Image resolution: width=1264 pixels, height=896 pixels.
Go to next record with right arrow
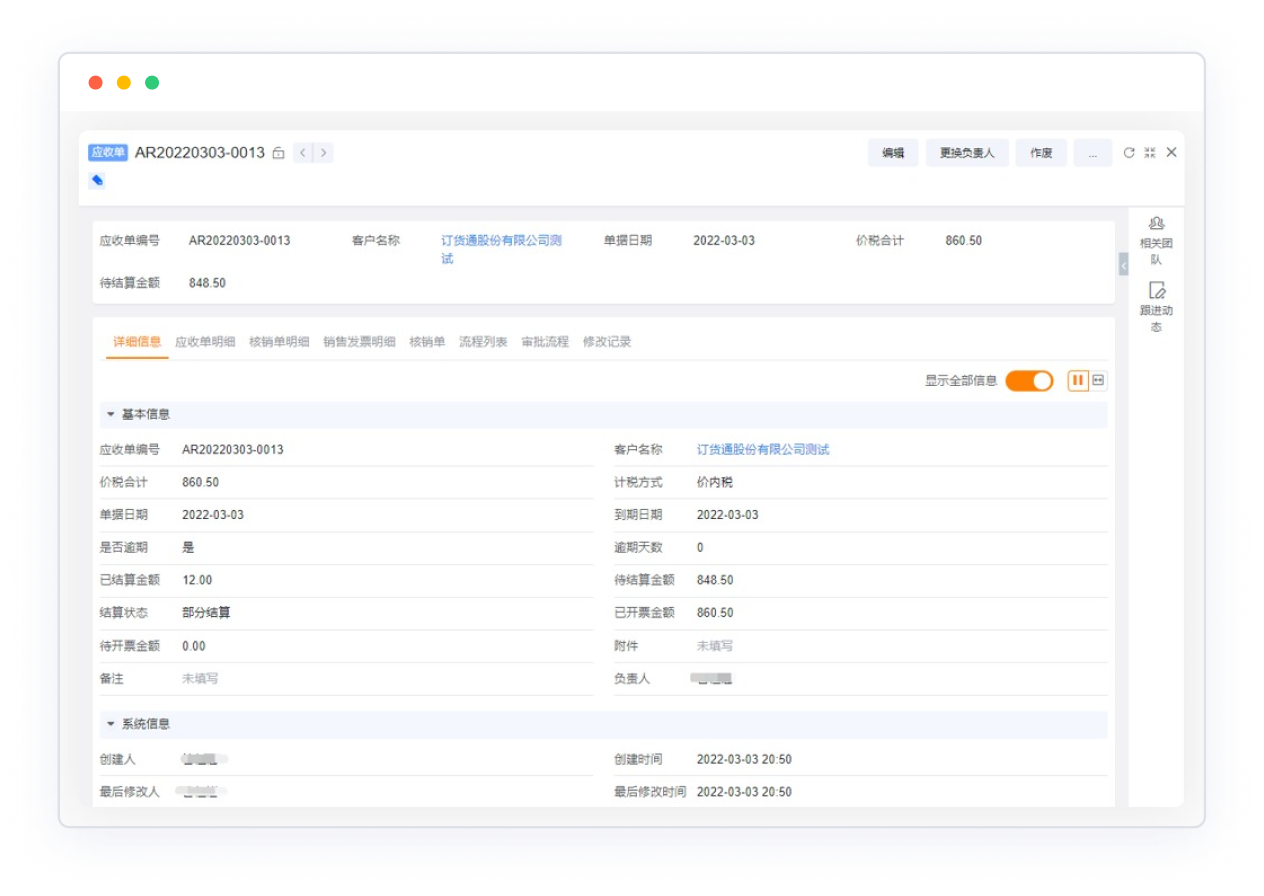pyautogui.click(x=323, y=153)
